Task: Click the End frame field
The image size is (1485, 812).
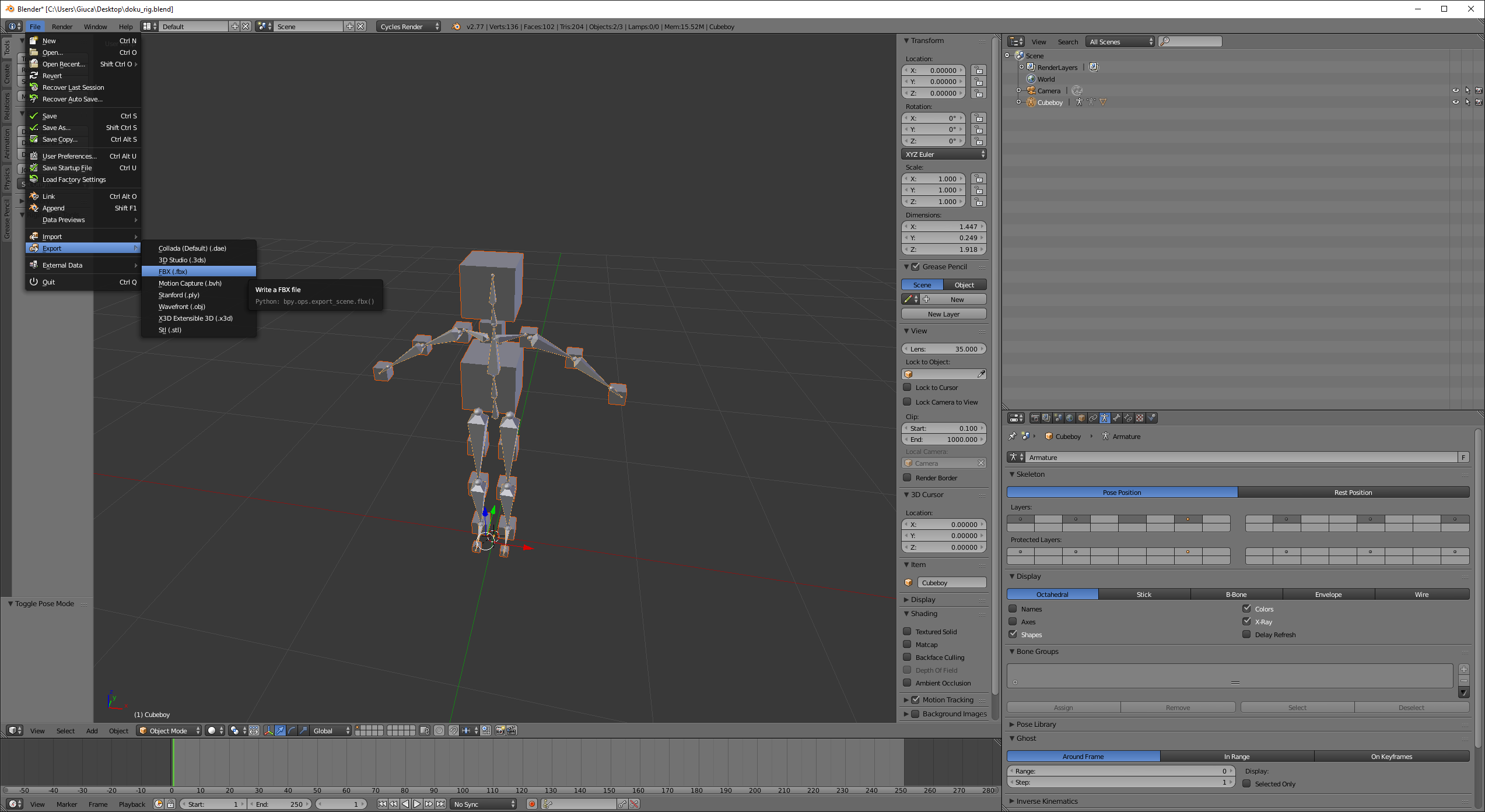Action: (280, 804)
